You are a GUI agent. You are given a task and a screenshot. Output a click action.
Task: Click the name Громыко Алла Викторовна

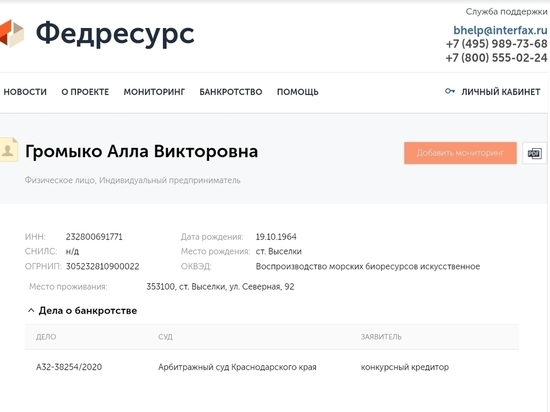pyautogui.click(x=141, y=151)
